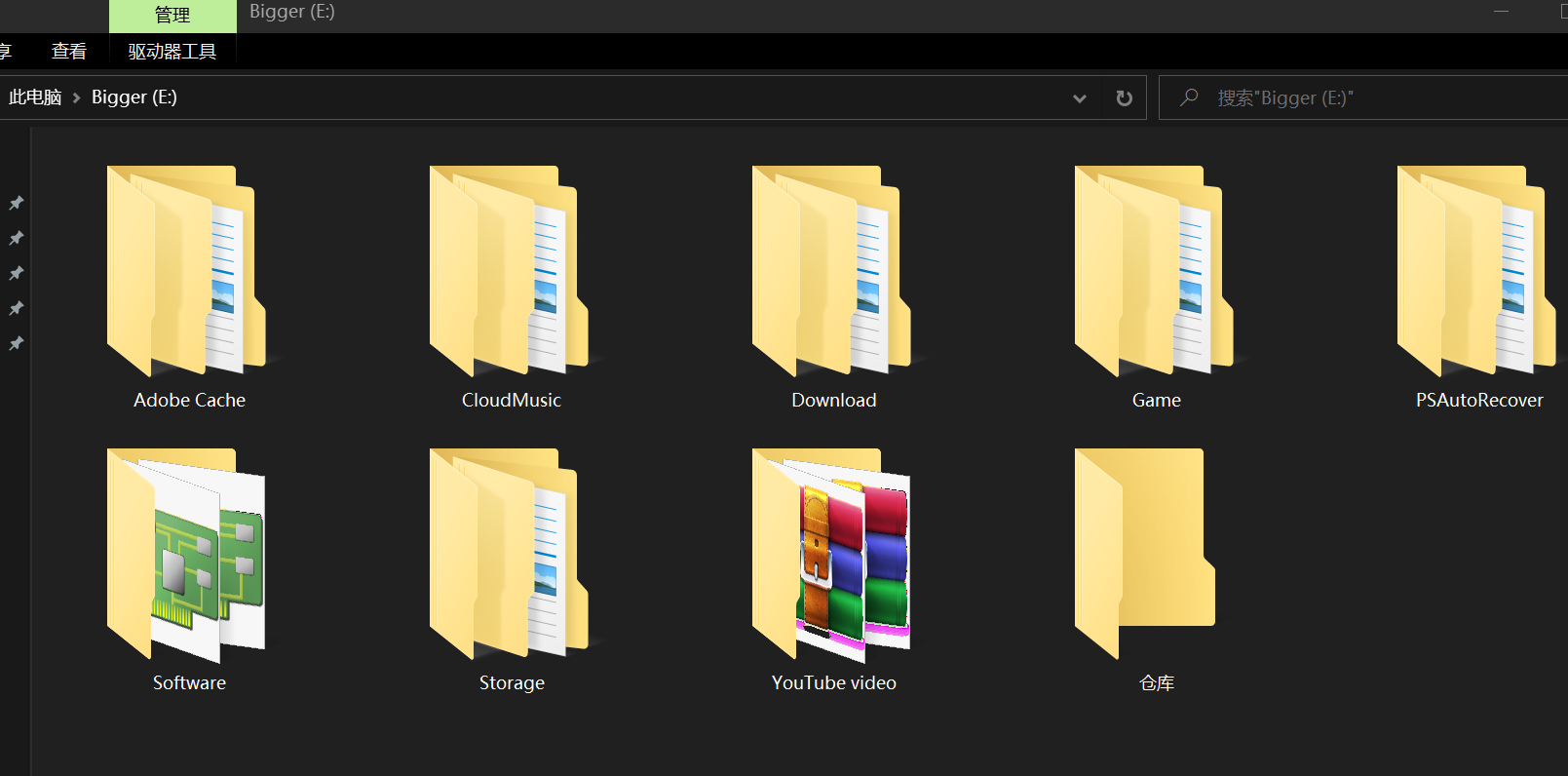Screen dimensions: 1568x776
Task: Expand the address bar history dropdown
Action: coord(1079,98)
